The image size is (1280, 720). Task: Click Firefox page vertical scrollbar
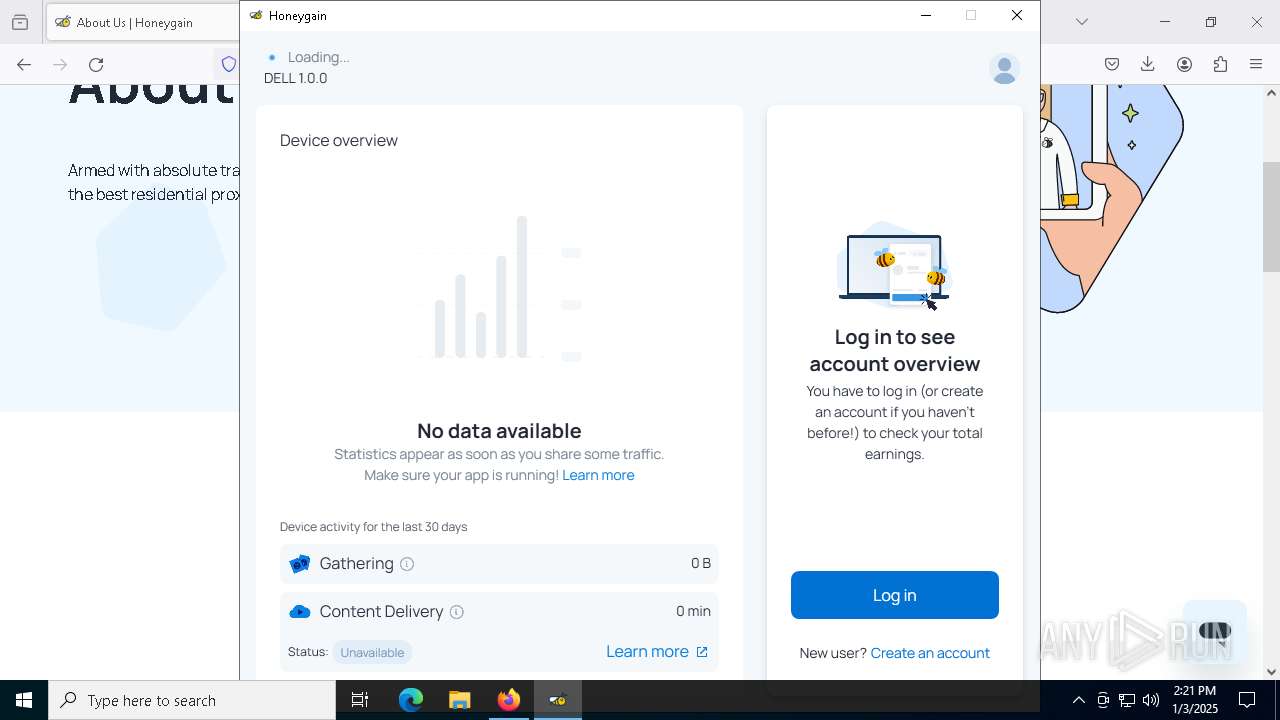(1271, 216)
